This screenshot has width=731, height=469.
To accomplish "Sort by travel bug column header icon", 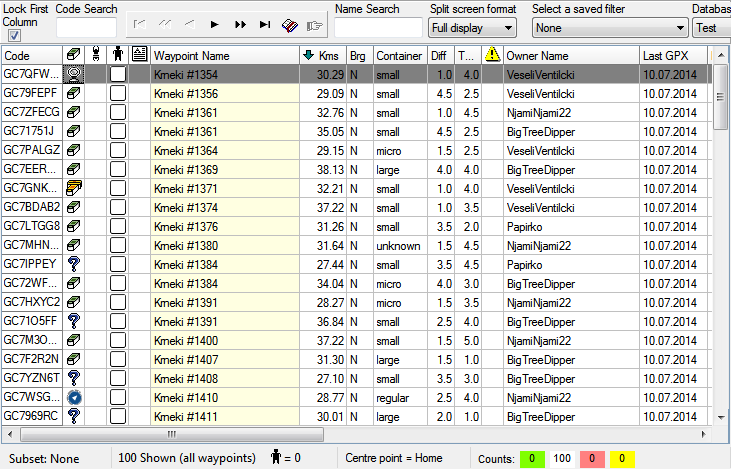I will pyautogui.click(x=96, y=55).
